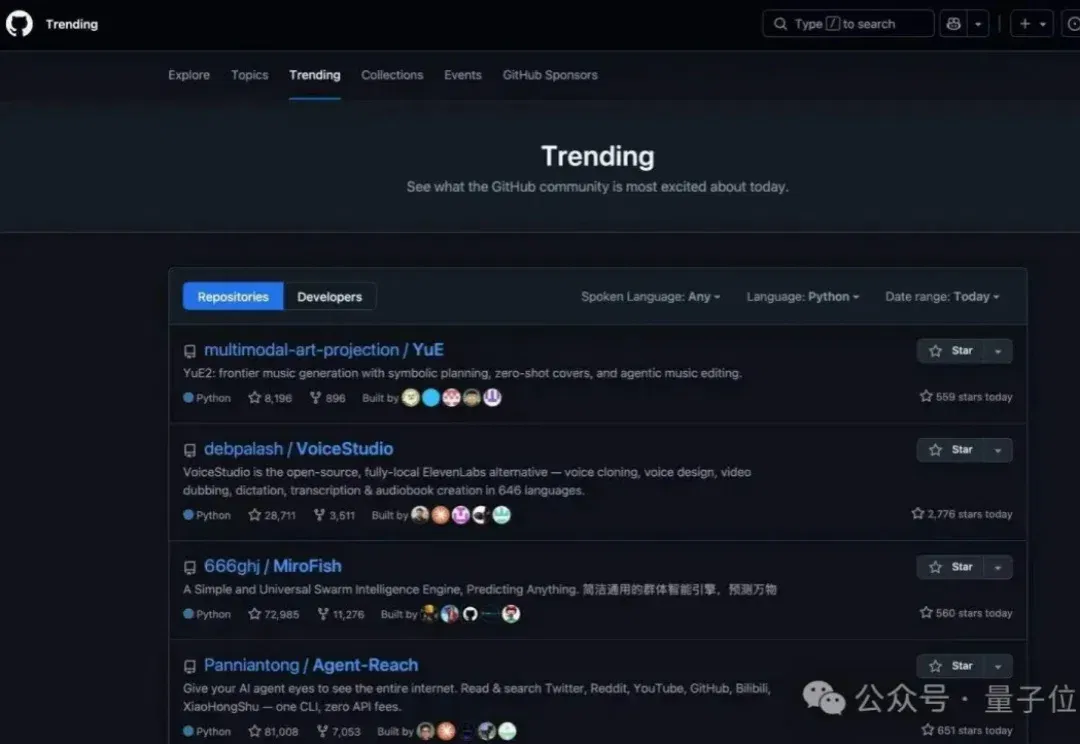
Task: Click the GitHub Octocat logo
Action: pyautogui.click(x=19, y=23)
